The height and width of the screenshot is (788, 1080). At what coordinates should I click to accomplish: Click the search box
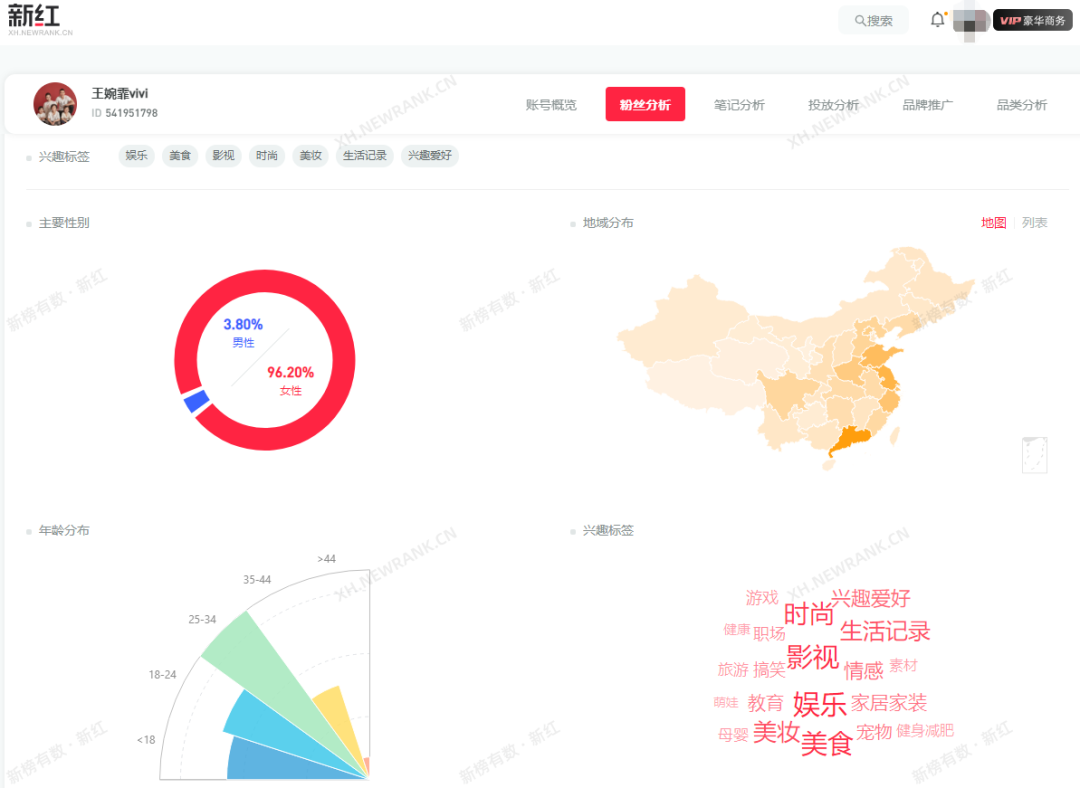[x=873, y=21]
